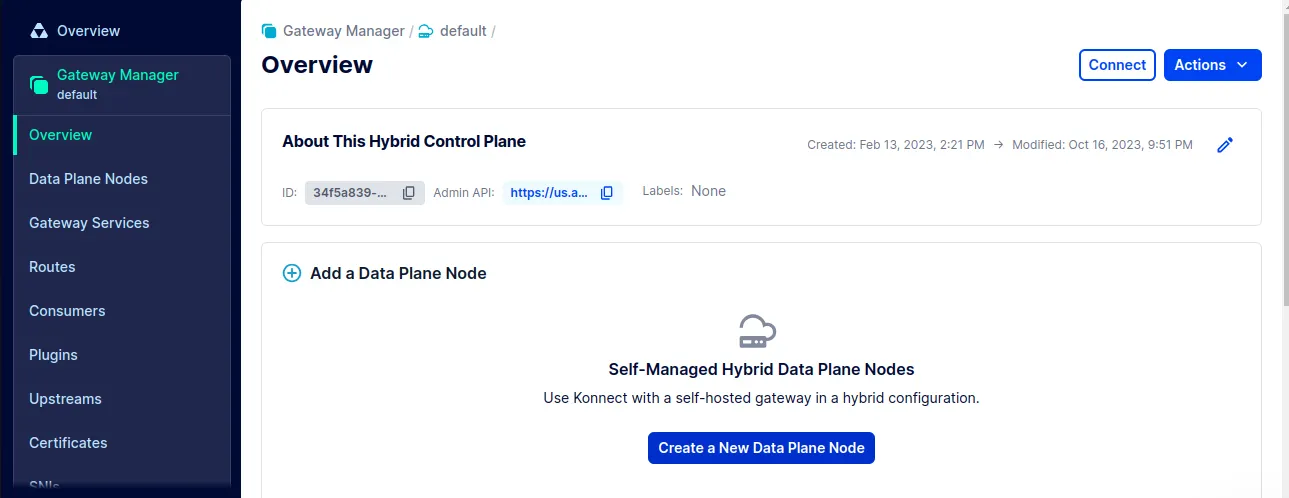Click Create a New Data Plane Node
The image size is (1289, 498).
761,448
